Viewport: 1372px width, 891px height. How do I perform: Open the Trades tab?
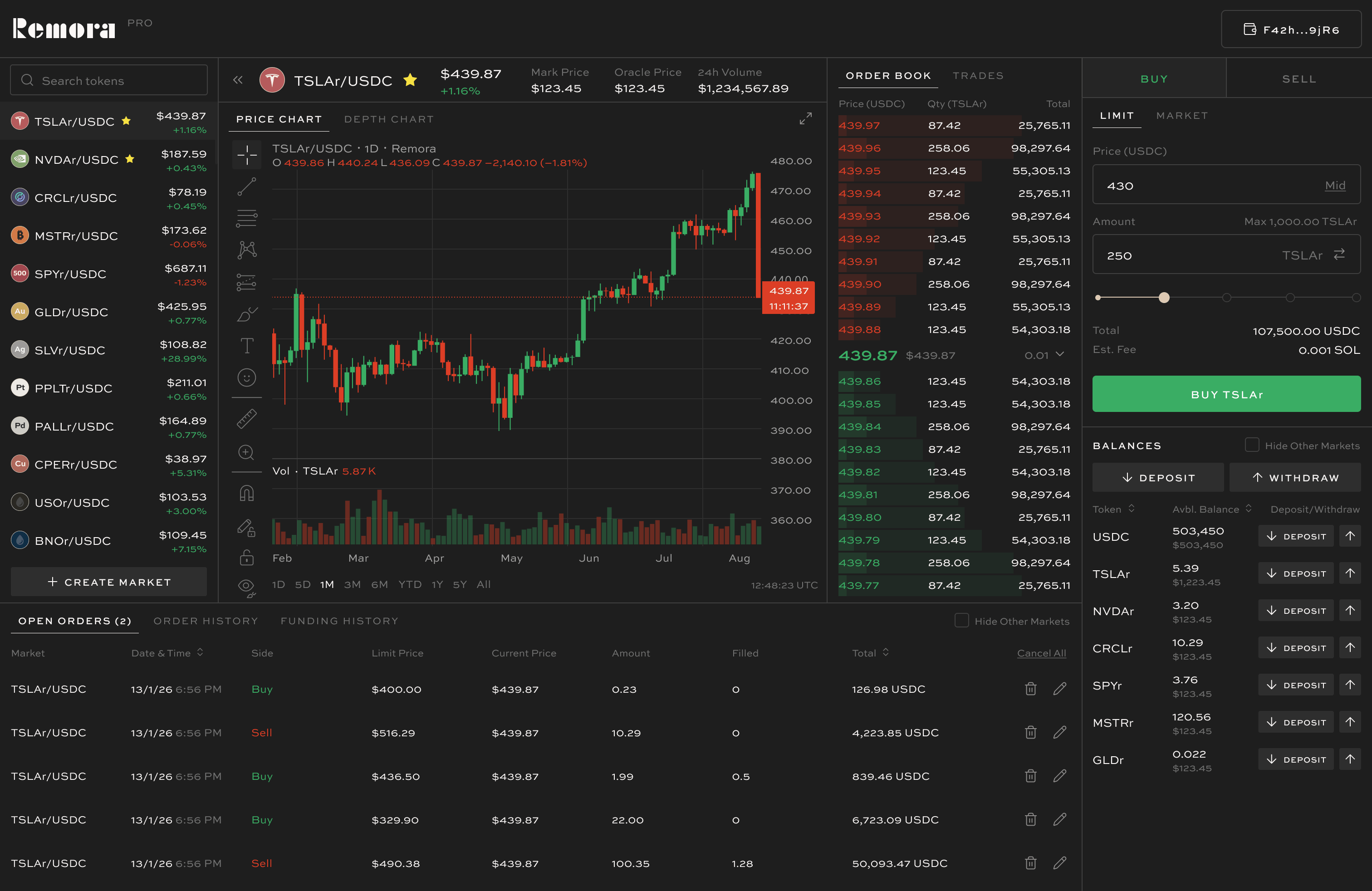coord(978,75)
